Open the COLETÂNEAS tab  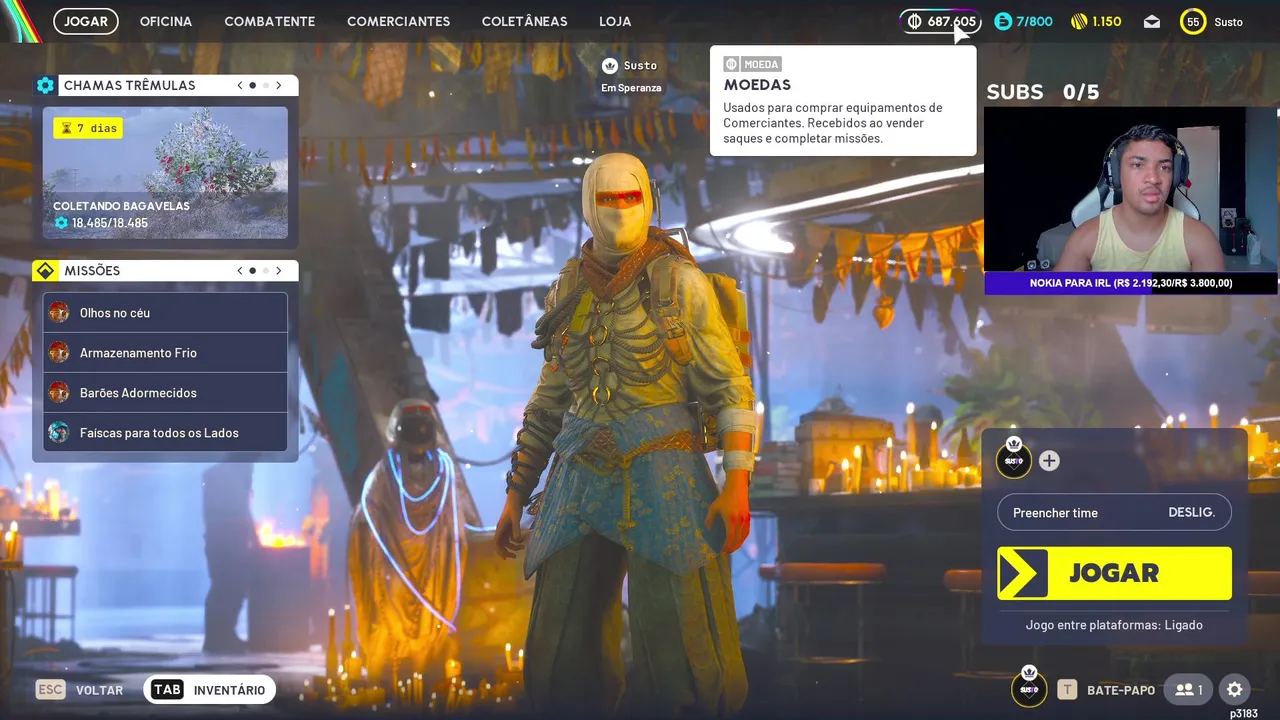tap(524, 21)
